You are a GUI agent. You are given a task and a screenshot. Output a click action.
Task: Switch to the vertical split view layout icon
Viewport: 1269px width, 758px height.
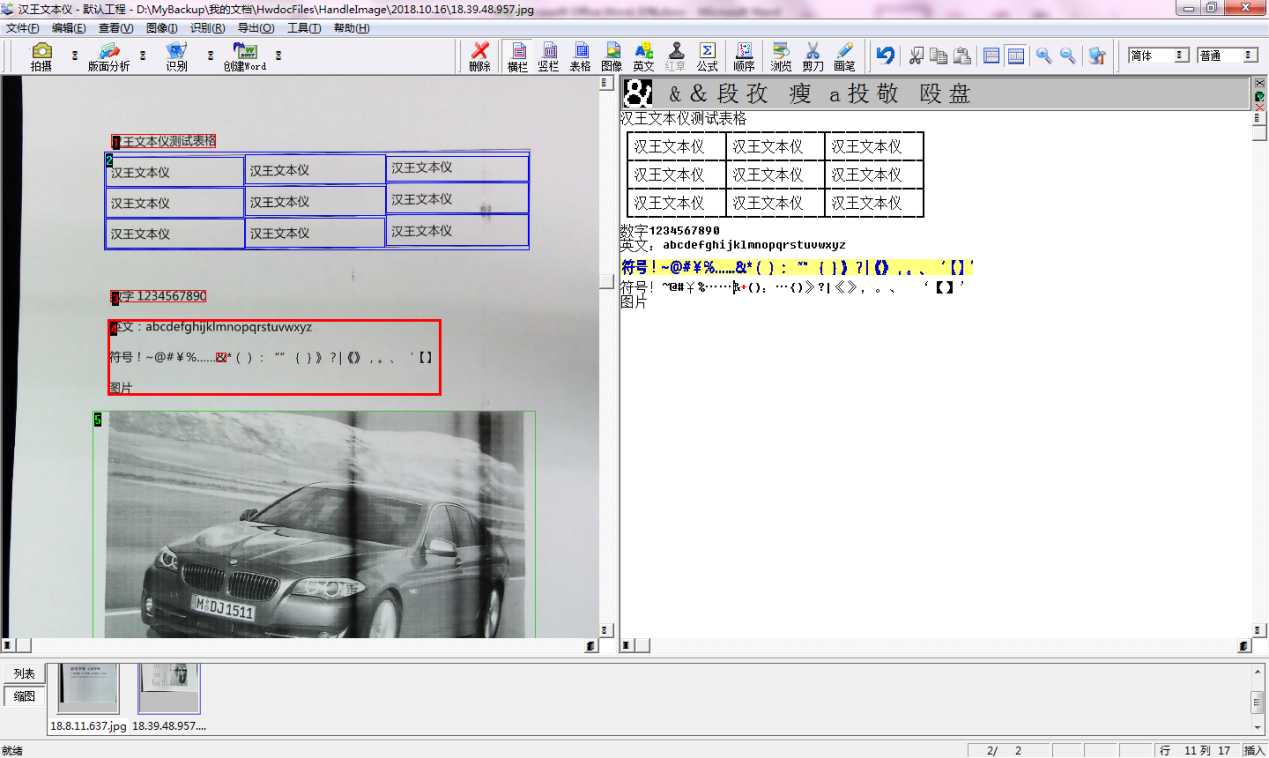pos(1016,56)
